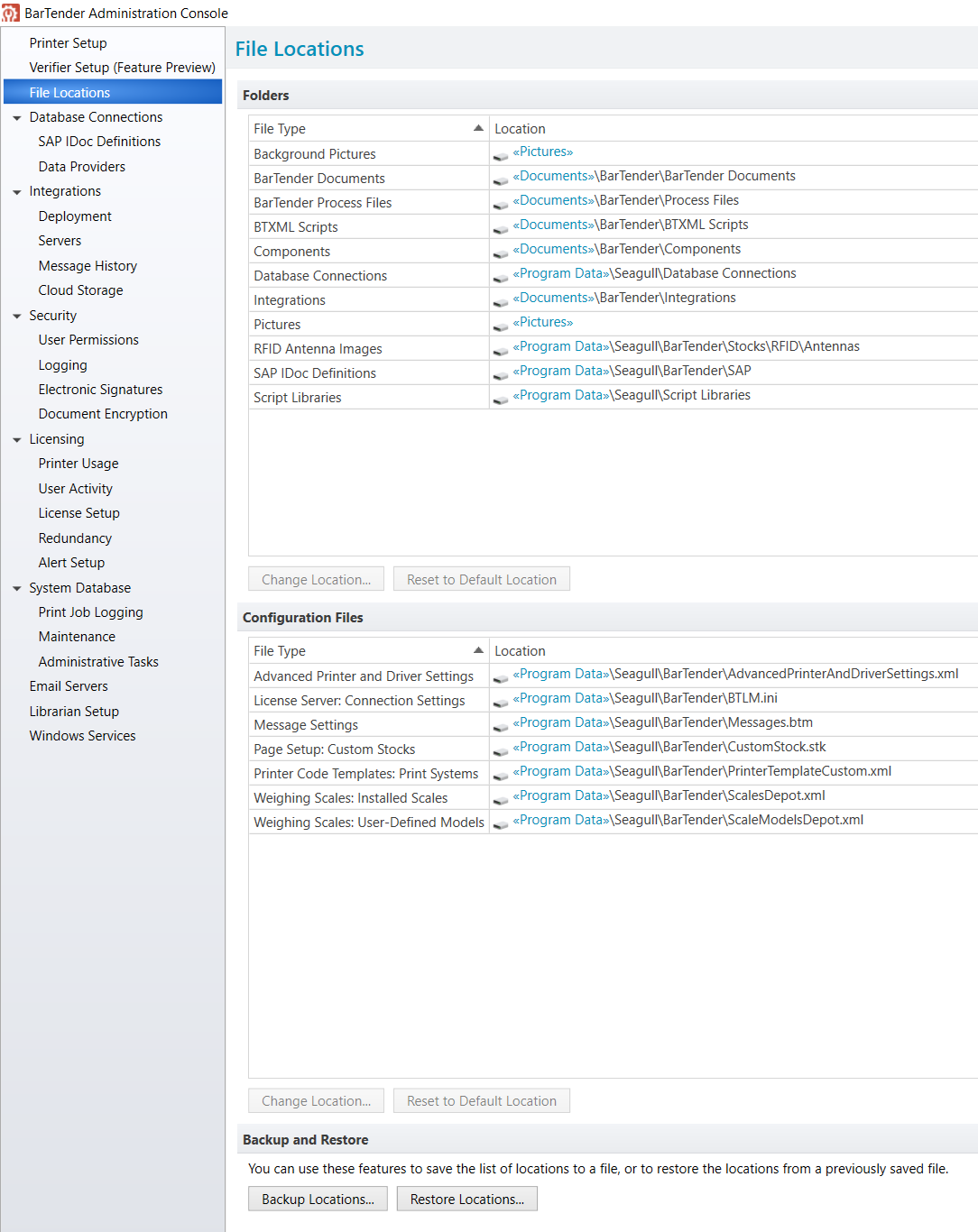The image size is (978, 1232).
Task: Open Printer Setup in the sidebar
Action: (68, 43)
